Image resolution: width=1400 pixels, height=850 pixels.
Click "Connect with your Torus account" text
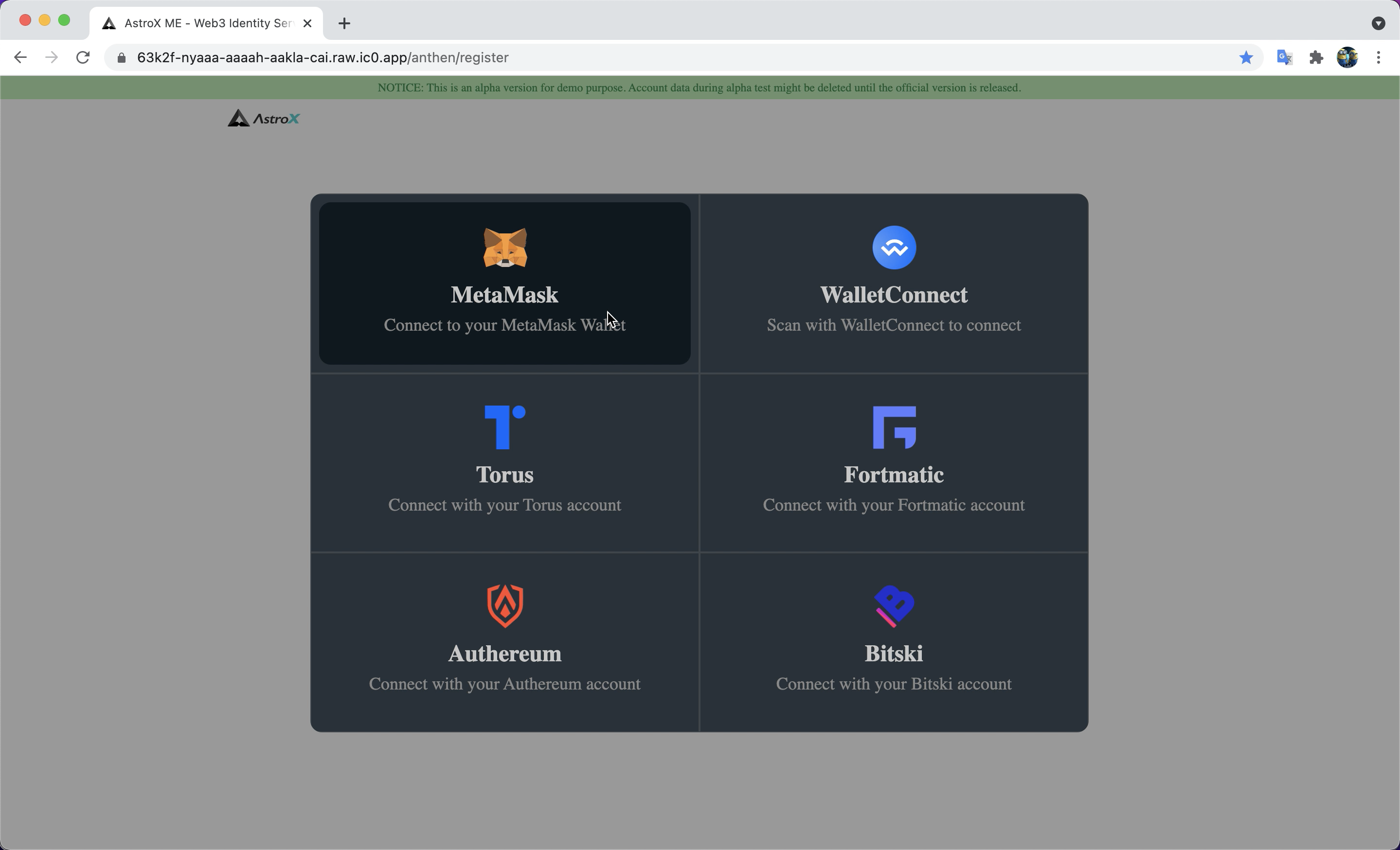click(504, 505)
